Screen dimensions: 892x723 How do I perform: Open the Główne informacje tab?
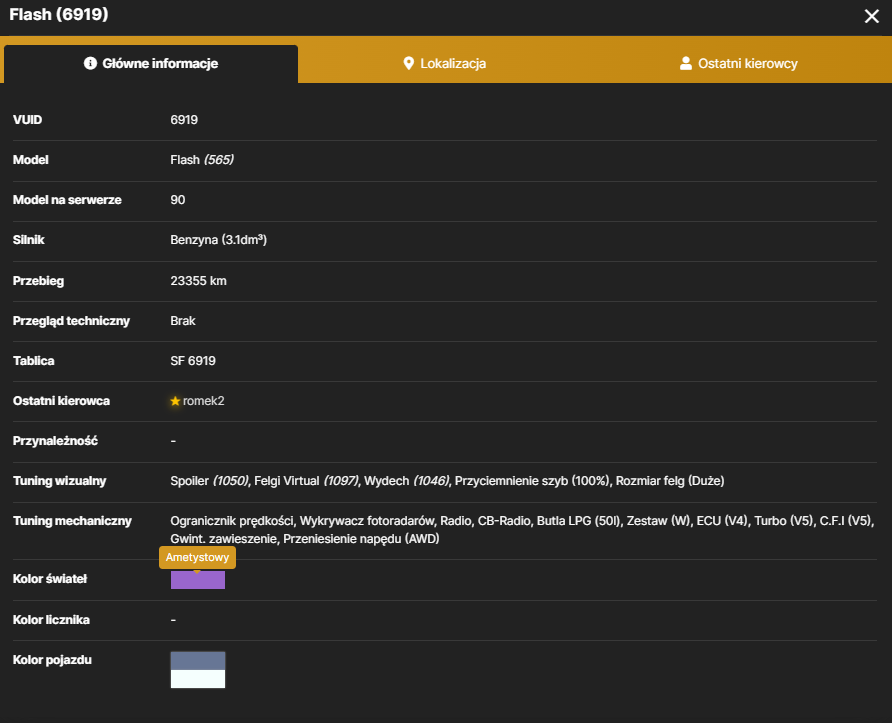click(151, 64)
